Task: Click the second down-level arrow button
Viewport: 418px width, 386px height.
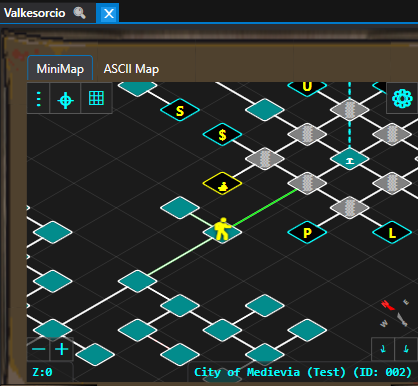Action: [x=406, y=349]
